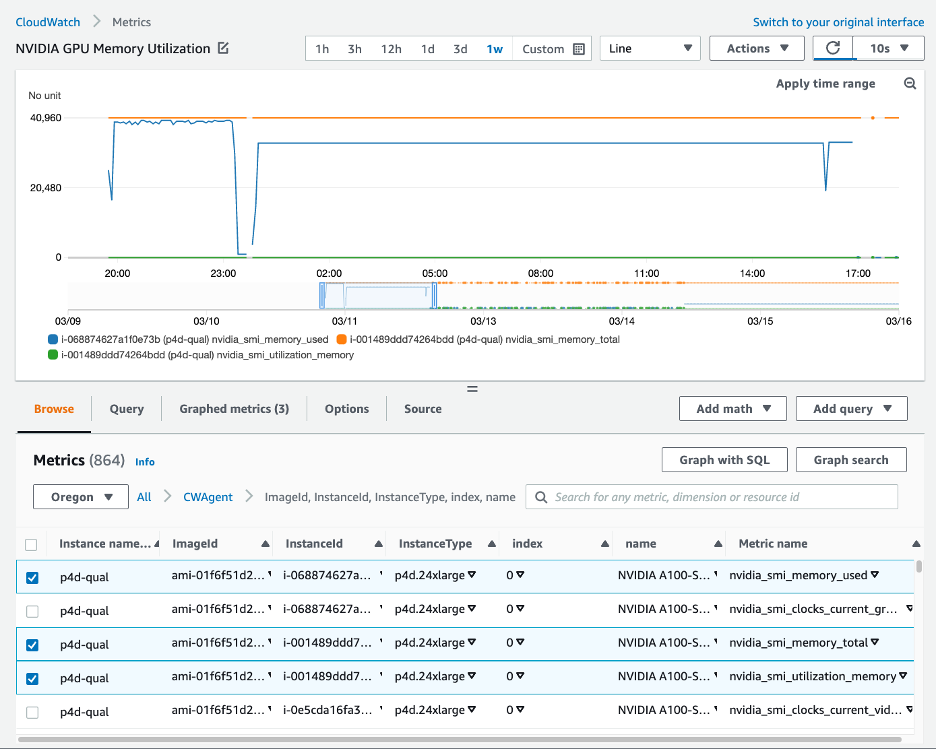The image size is (936, 750).
Task: Open the calendar icon beside Custom
Action: coord(580,47)
